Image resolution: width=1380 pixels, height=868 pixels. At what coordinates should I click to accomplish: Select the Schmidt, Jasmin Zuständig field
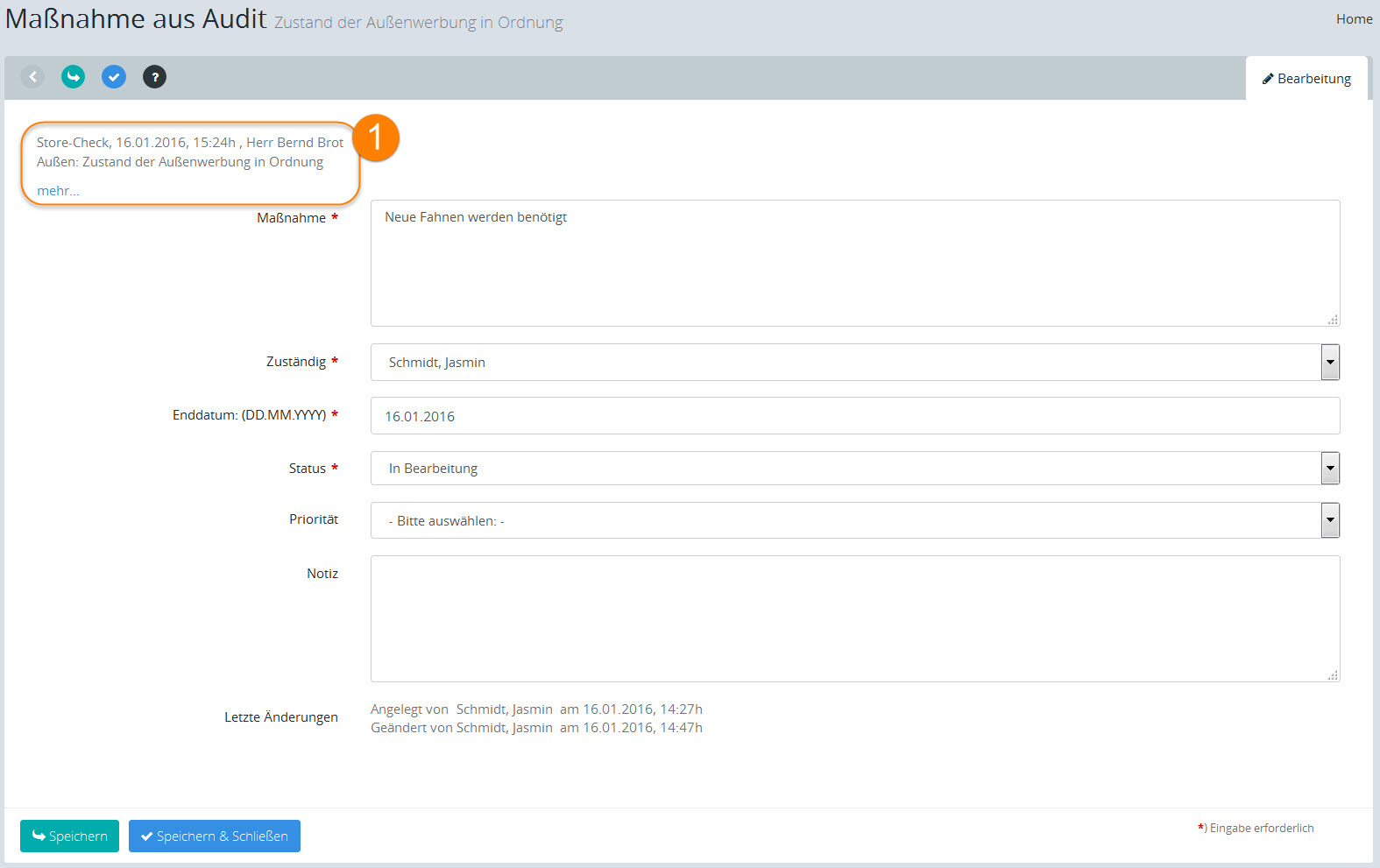point(846,363)
